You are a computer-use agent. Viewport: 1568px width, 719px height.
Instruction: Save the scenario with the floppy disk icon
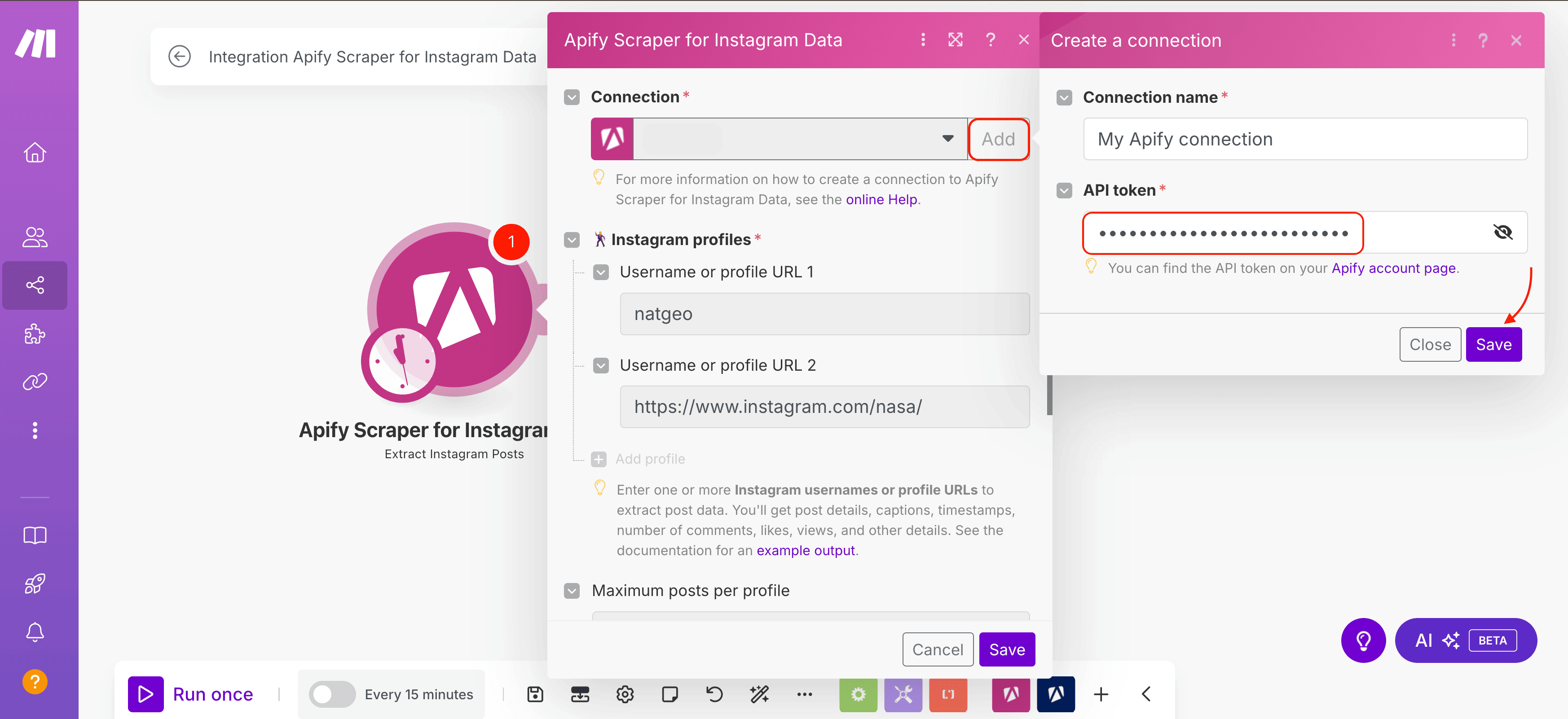(x=534, y=694)
